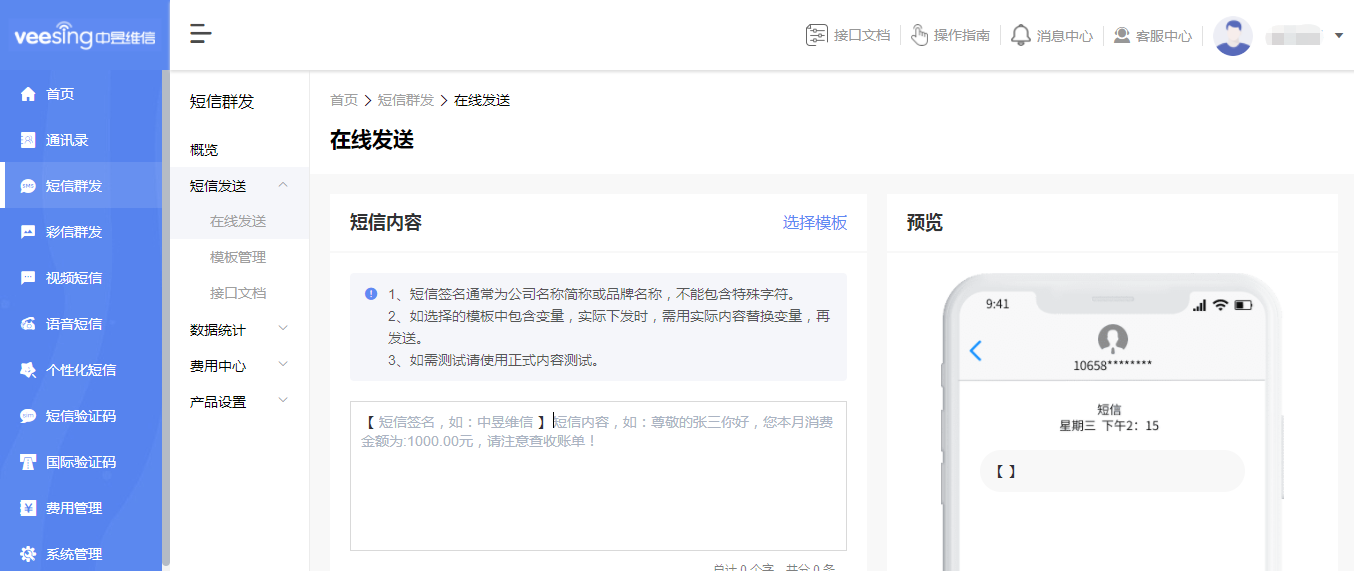Open 消息中心 header link text
The image size is (1354, 571).
tap(1065, 36)
